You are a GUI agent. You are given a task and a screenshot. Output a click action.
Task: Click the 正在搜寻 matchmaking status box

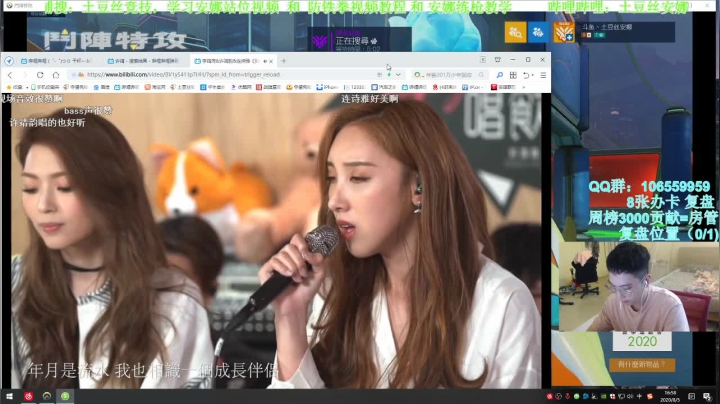(x=359, y=40)
